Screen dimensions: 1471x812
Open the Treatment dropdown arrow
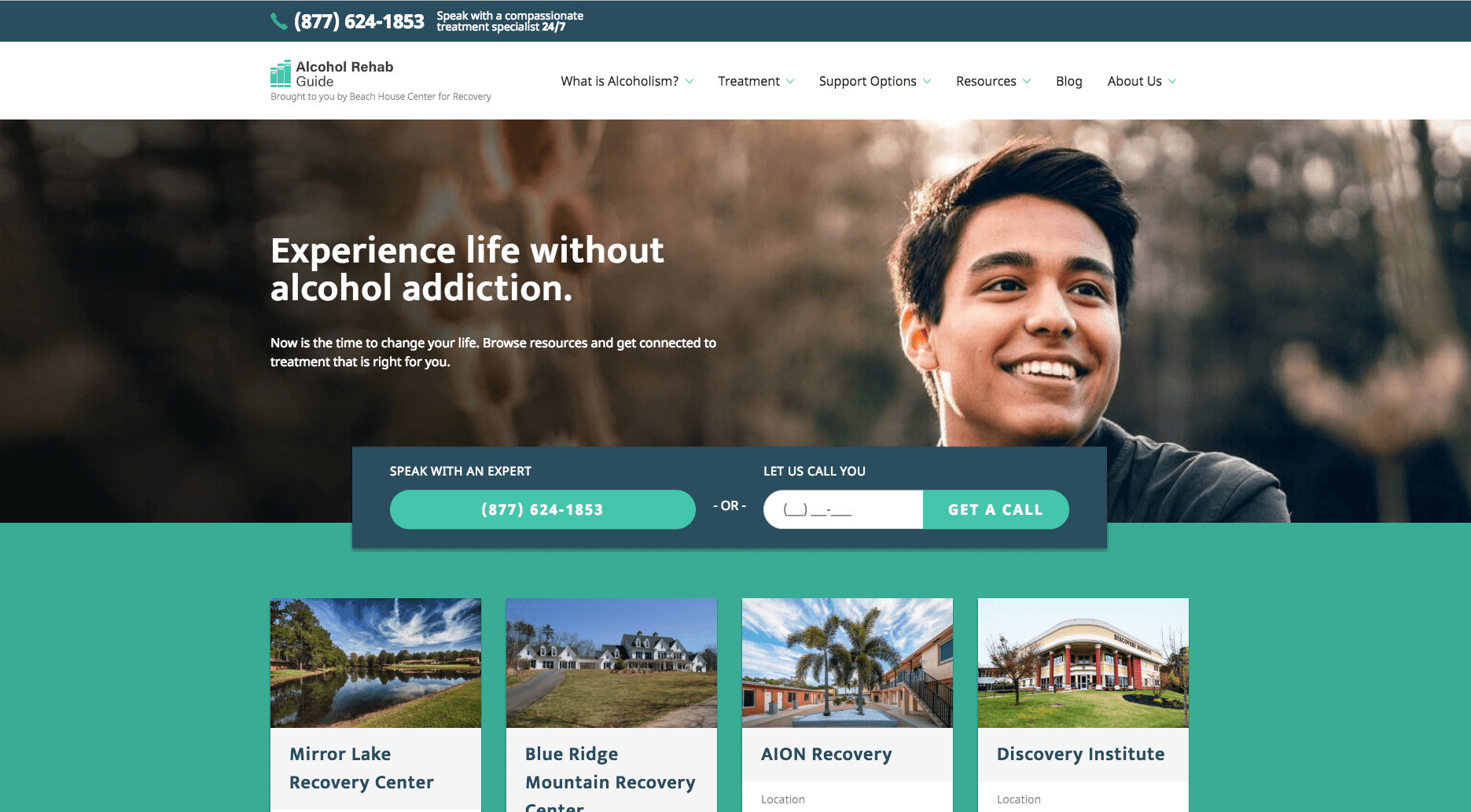point(790,81)
